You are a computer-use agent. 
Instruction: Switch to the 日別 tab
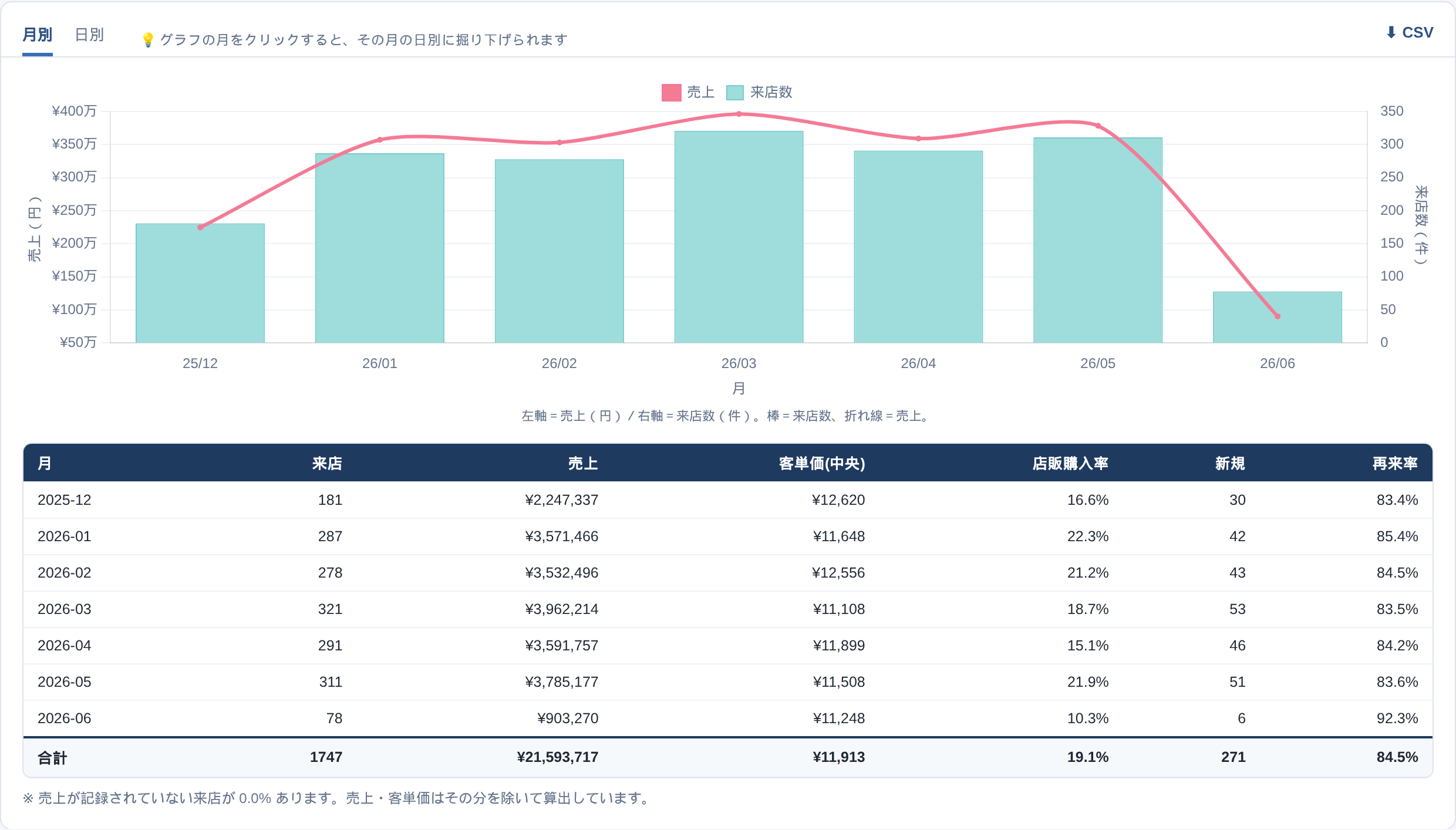click(89, 35)
